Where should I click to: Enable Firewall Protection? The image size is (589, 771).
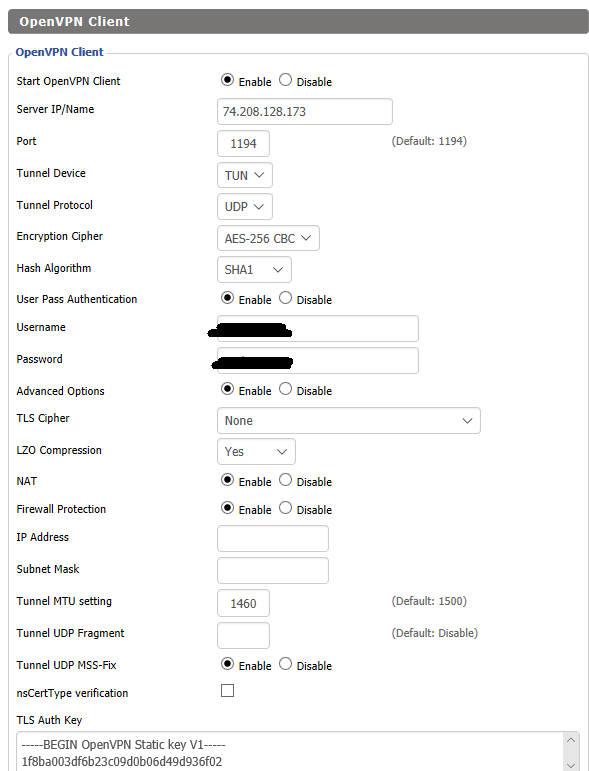[x=227, y=507]
